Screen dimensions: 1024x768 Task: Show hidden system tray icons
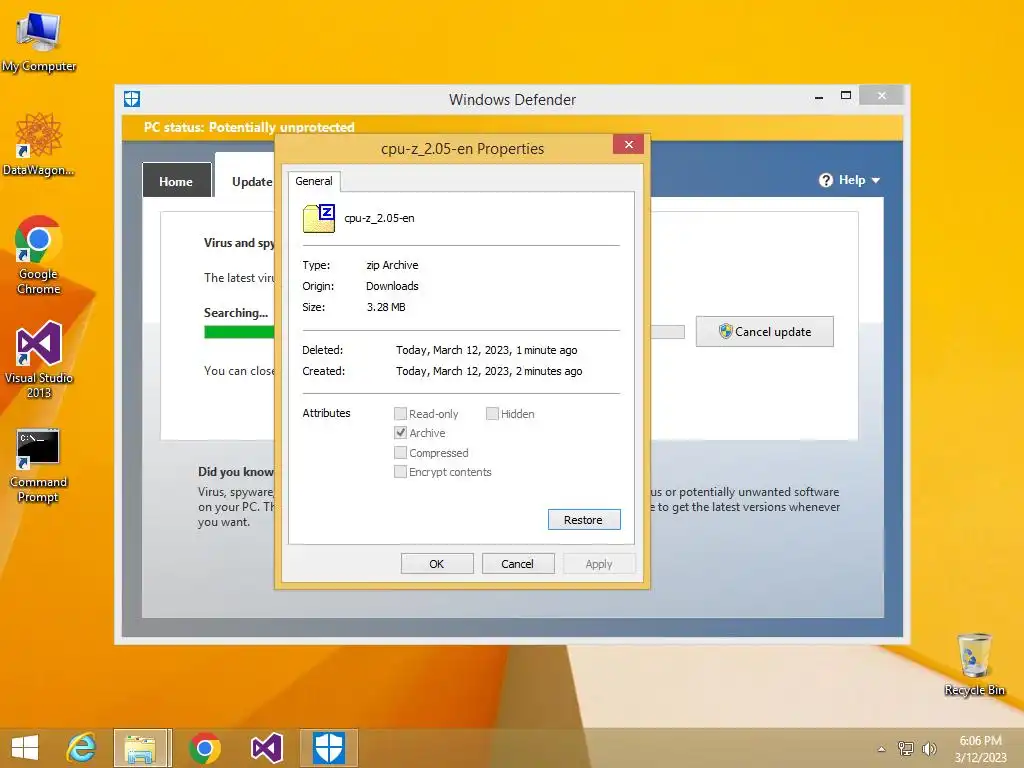[x=881, y=749]
